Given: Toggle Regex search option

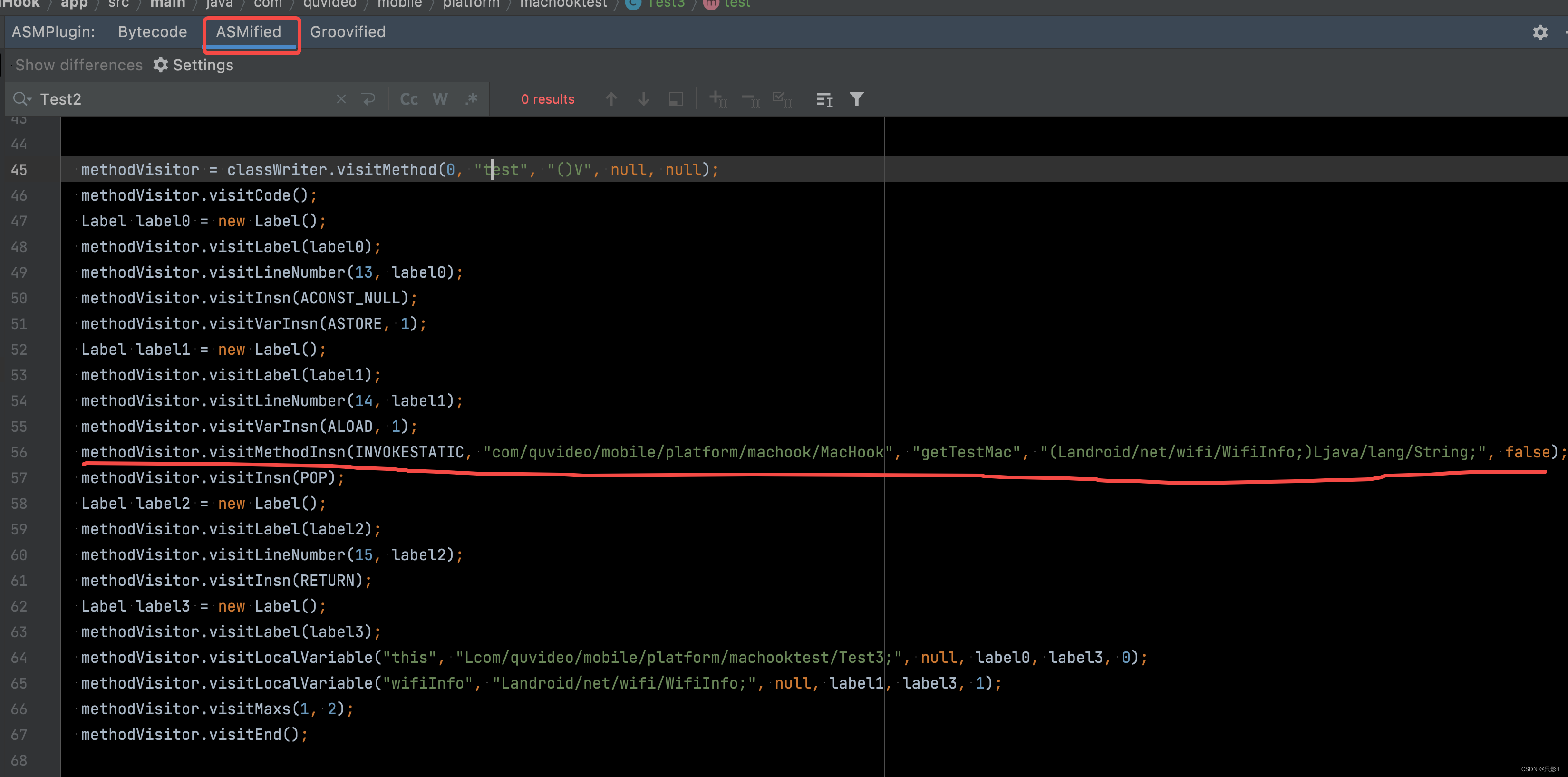Looking at the screenshot, I should pos(472,99).
